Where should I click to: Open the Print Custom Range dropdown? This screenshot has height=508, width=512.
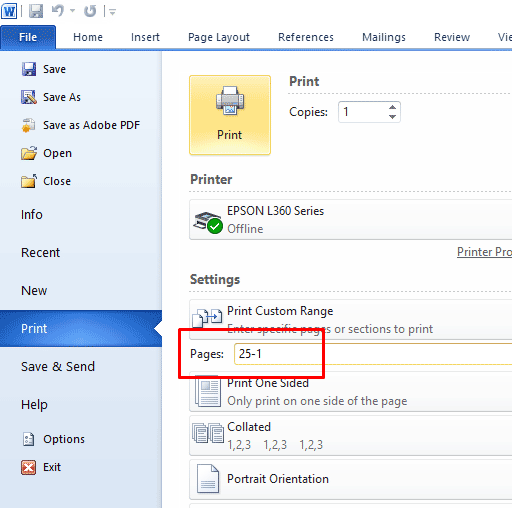coord(351,320)
